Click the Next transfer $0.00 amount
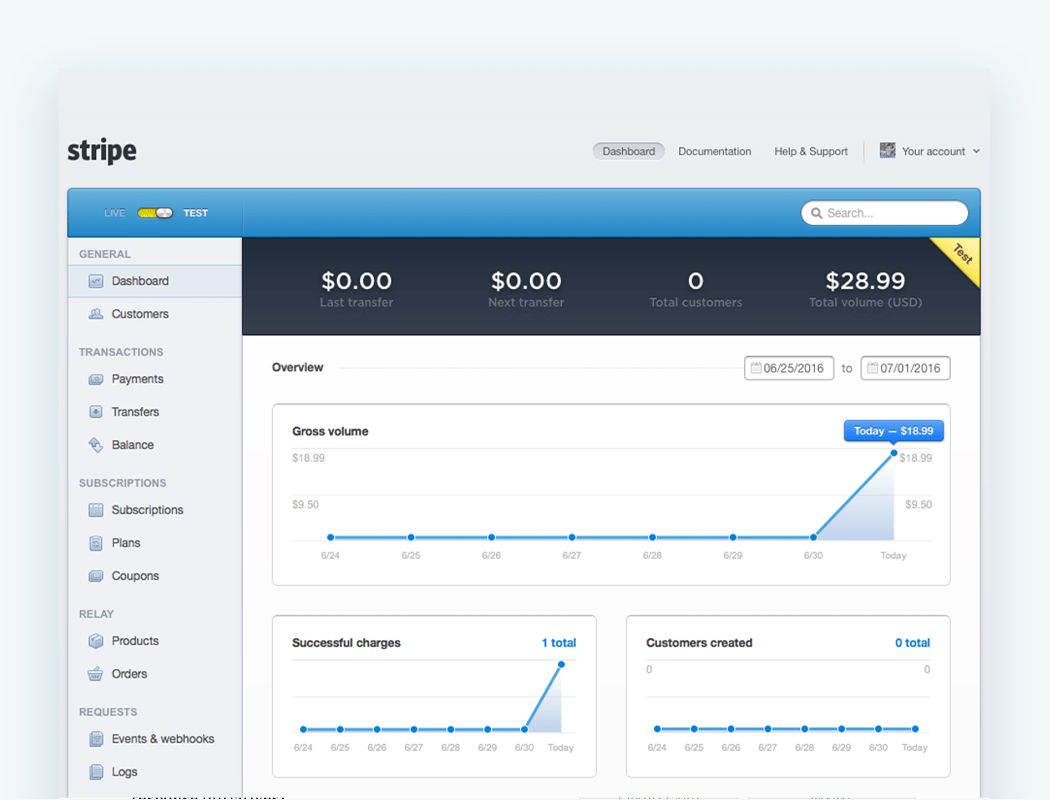Image resolution: width=1050 pixels, height=800 pixels. pyautogui.click(x=526, y=281)
